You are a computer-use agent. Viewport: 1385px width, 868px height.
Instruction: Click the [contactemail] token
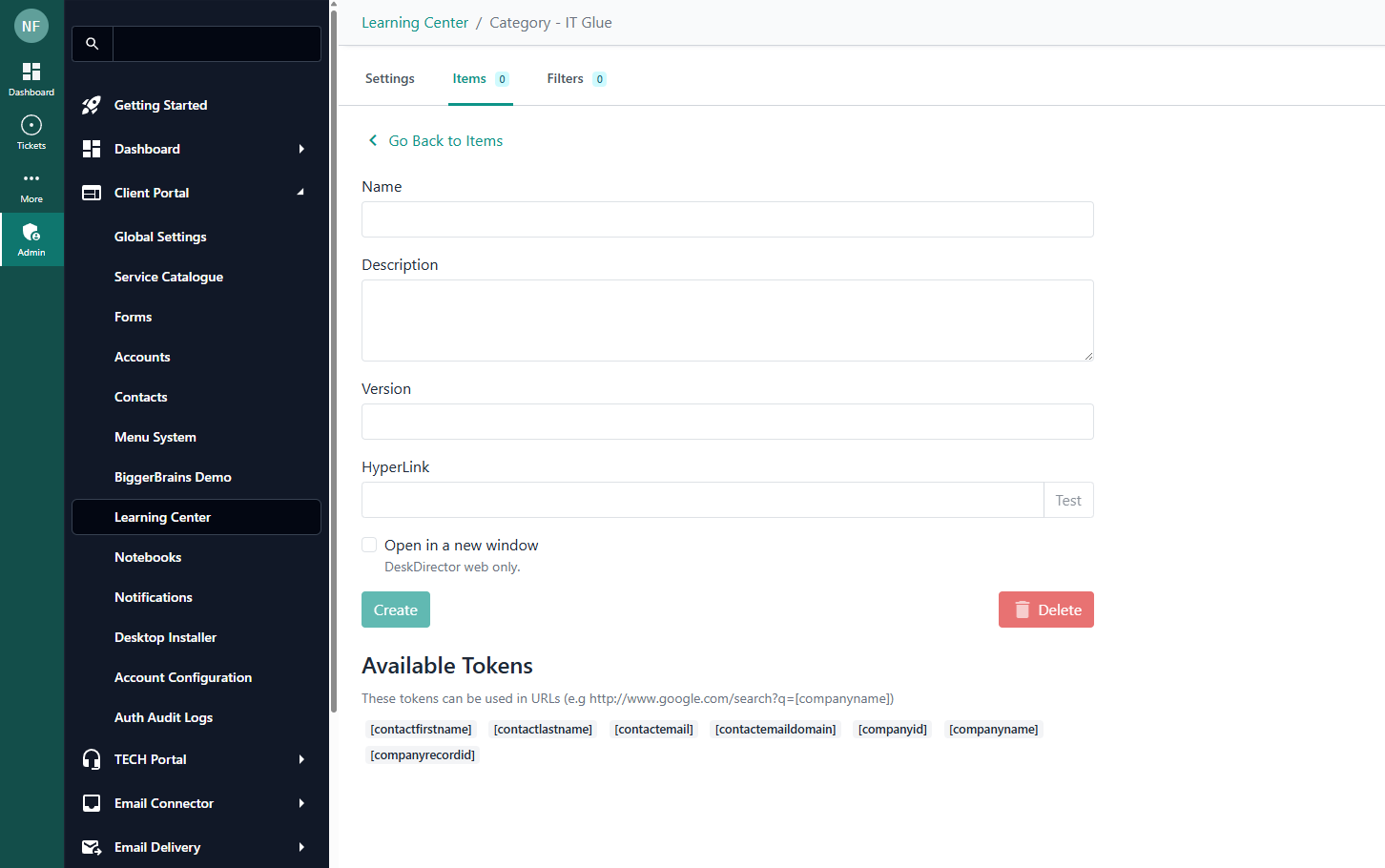(x=653, y=729)
